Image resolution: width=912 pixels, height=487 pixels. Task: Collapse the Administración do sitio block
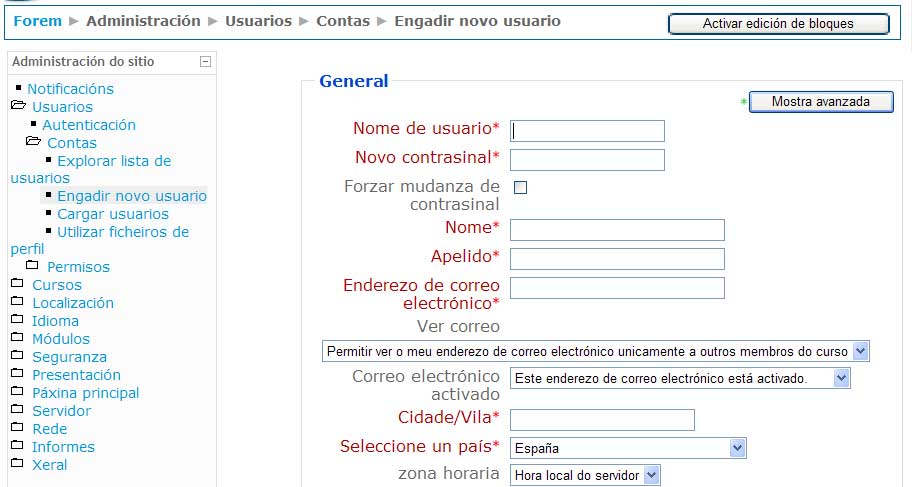click(x=206, y=61)
